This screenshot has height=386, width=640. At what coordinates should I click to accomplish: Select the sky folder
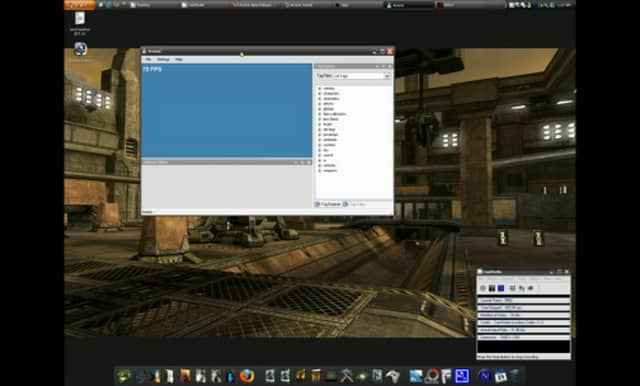(326, 150)
